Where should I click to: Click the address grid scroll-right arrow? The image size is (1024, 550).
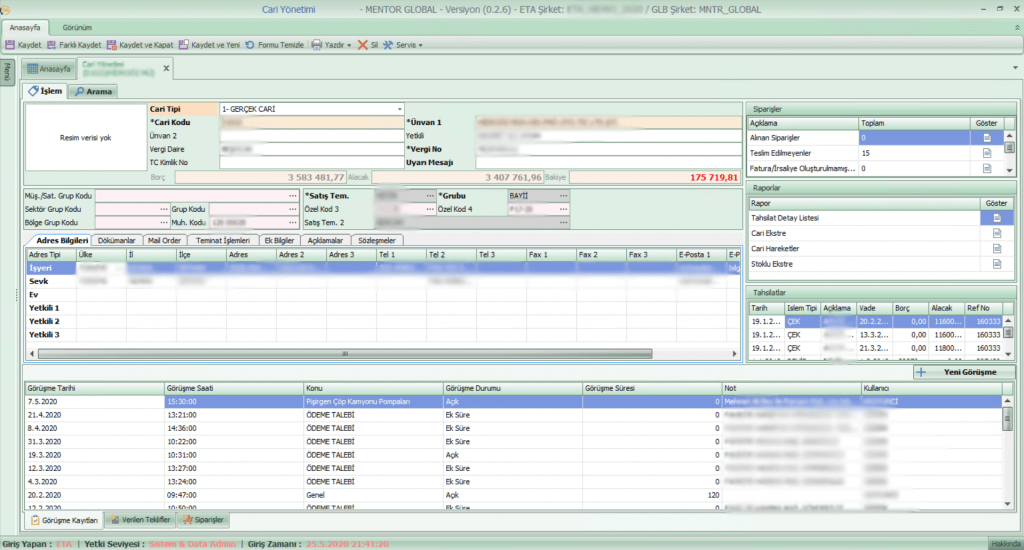735,354
